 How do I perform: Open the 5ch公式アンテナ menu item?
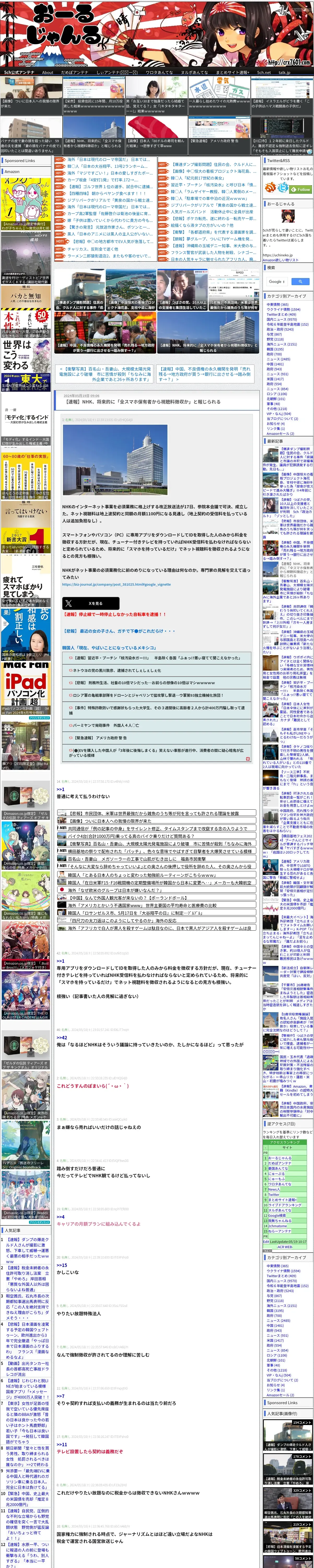pyautogui.click(x=19, y=72)
